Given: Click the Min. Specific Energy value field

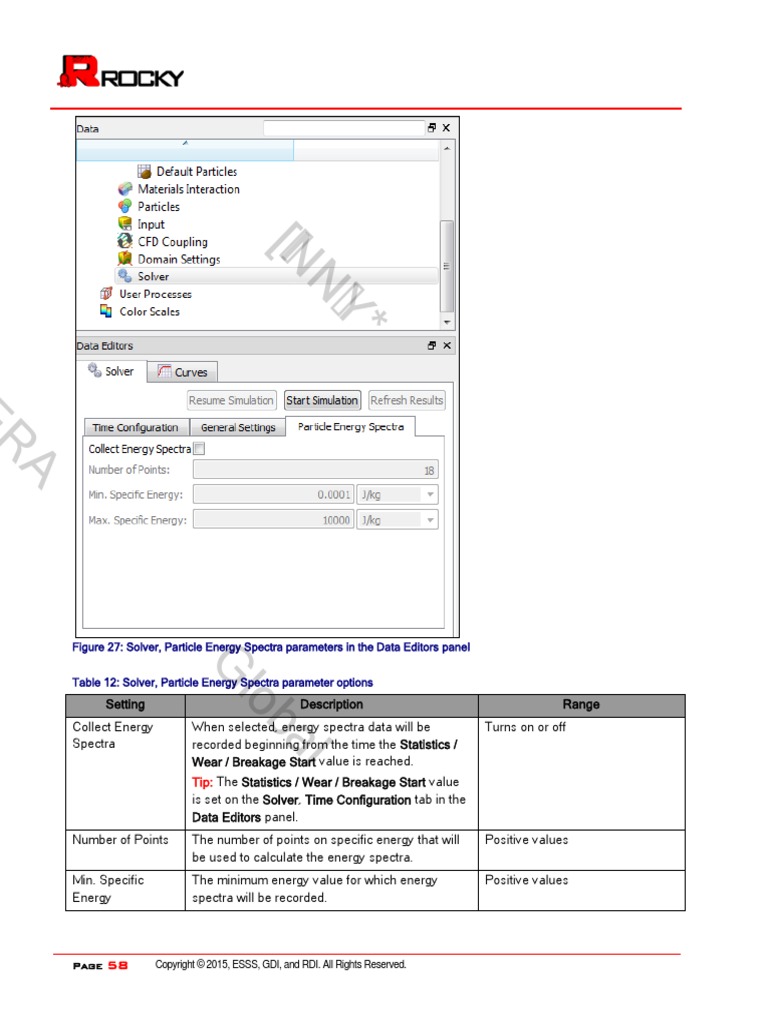Looking at the screenshot, I should [274, 495].
